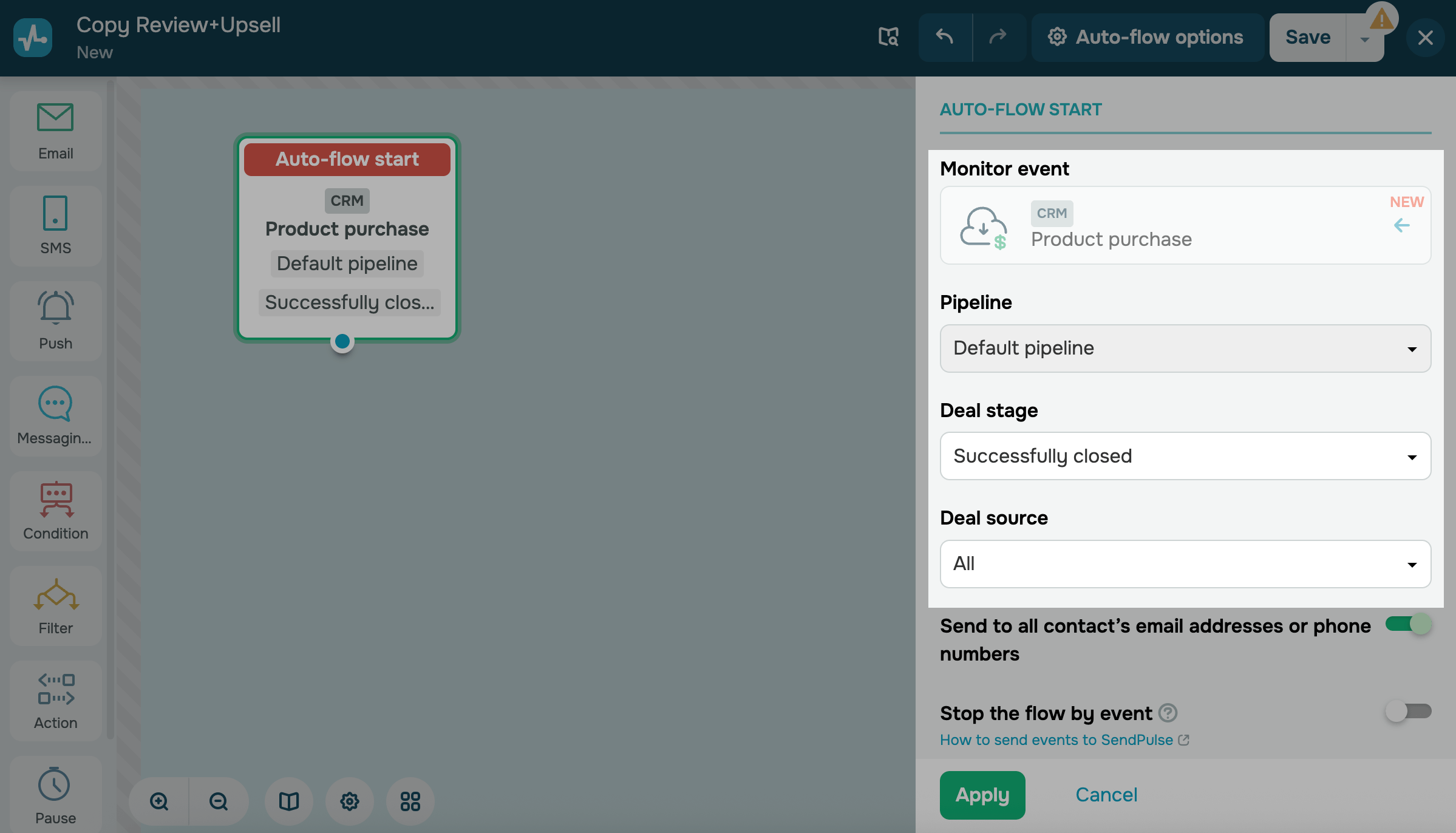Open the Deal stage dropdown
1456x833 pixels.
(1185, 456)
